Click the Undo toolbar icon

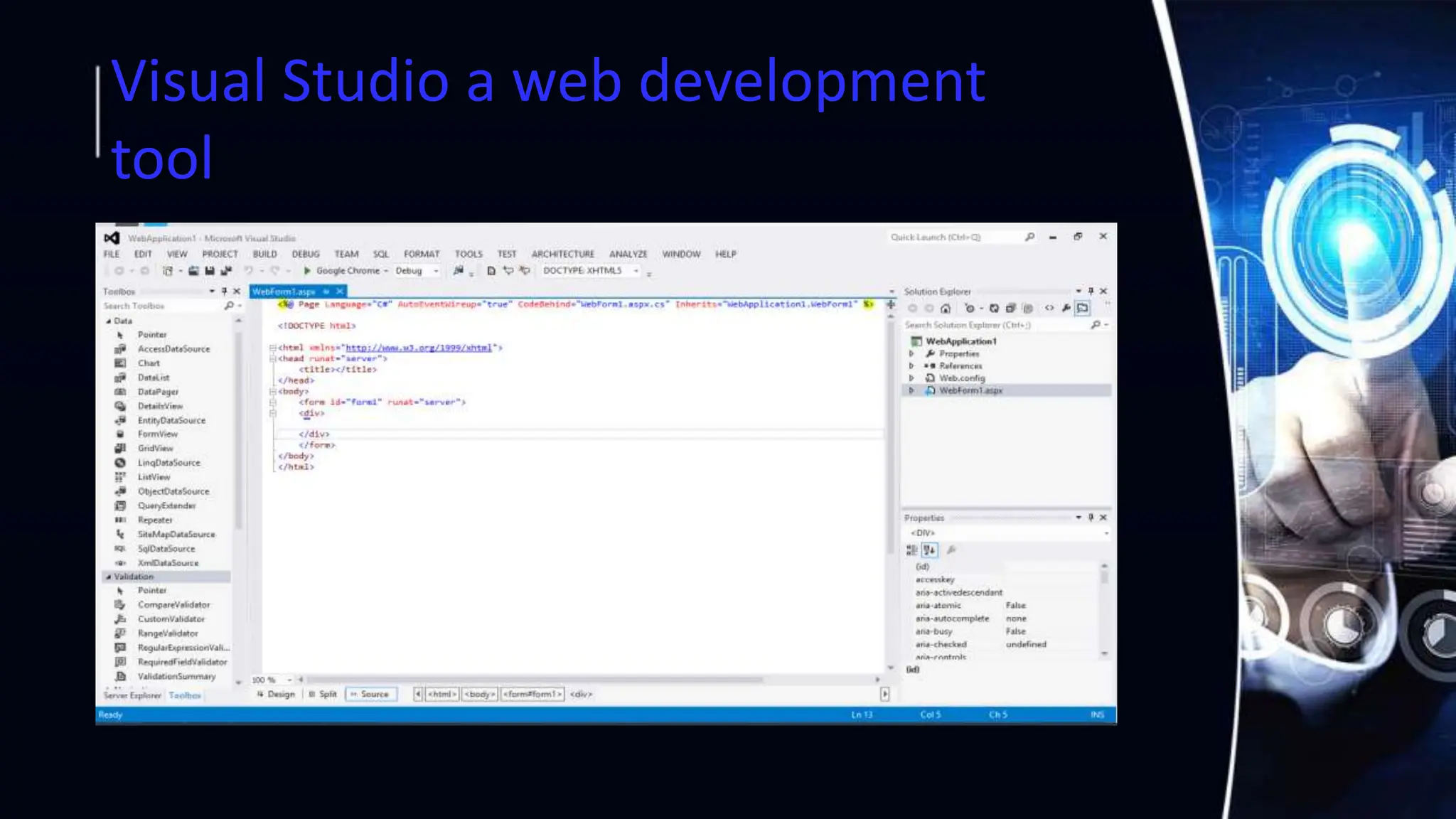[249, 271]
